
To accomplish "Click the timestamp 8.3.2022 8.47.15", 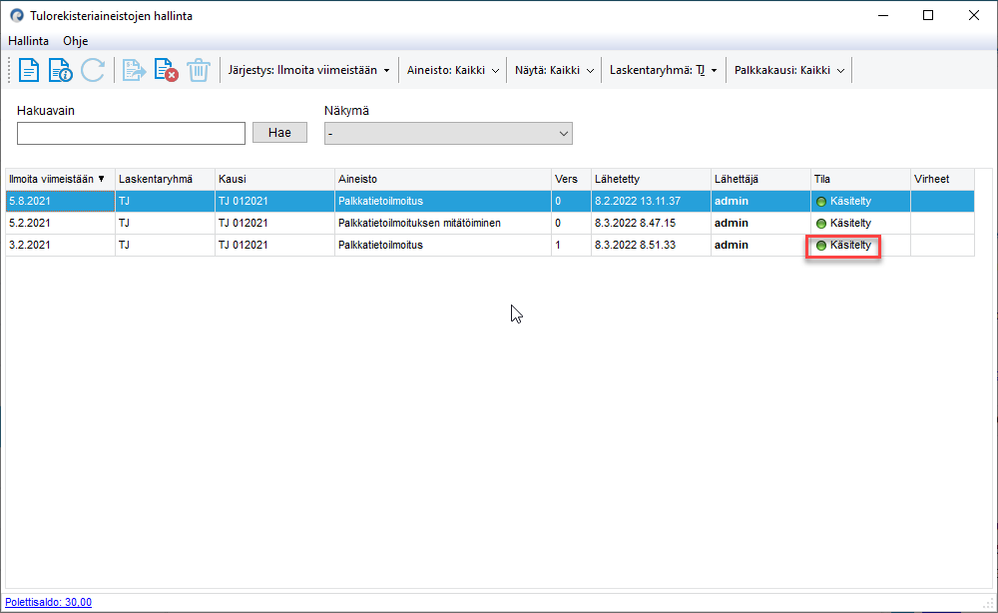I will 635,223.
